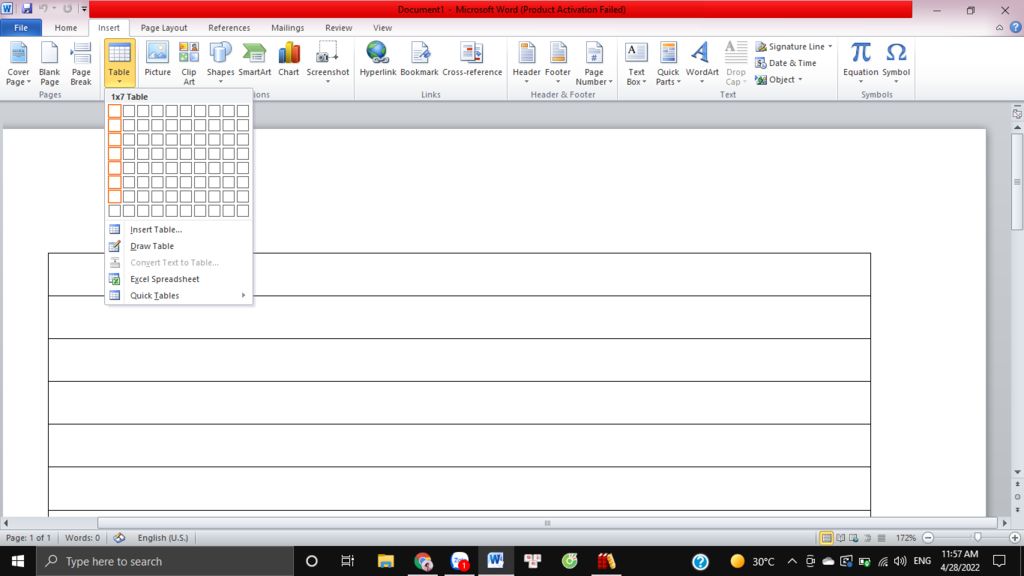Choose Draw Table from the menu
The height and width of the screenshot is (576, 1024).
point(179,246)
